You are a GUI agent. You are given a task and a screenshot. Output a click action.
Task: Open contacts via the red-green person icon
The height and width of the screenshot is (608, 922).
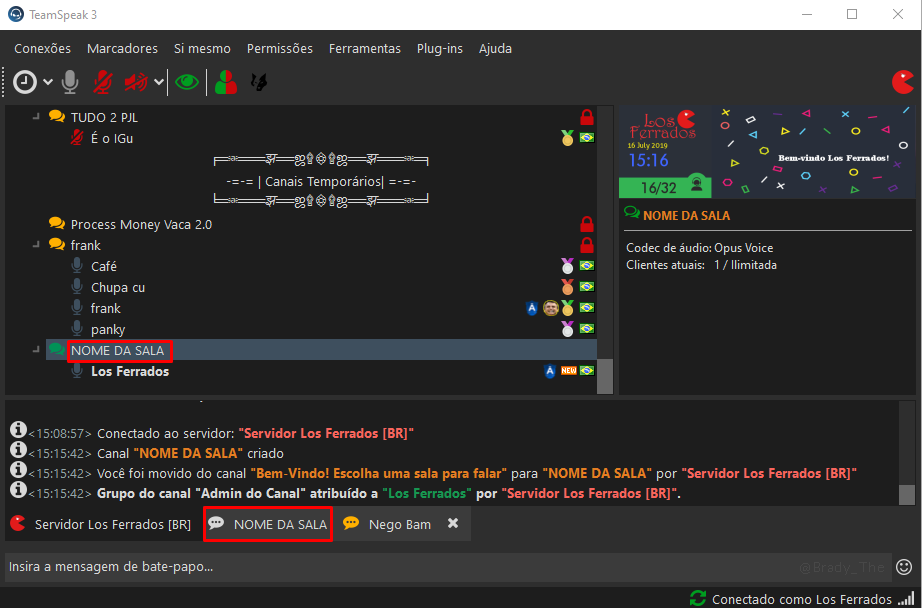click(227, 82)
